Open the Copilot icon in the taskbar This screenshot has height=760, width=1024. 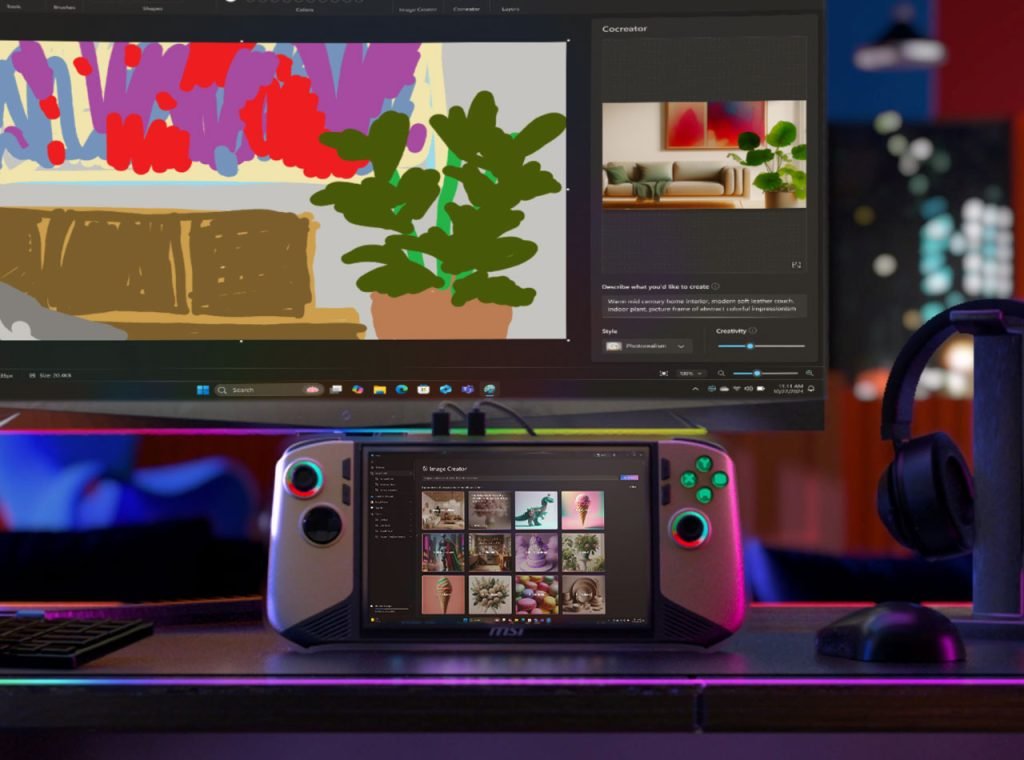coord(357,390)
